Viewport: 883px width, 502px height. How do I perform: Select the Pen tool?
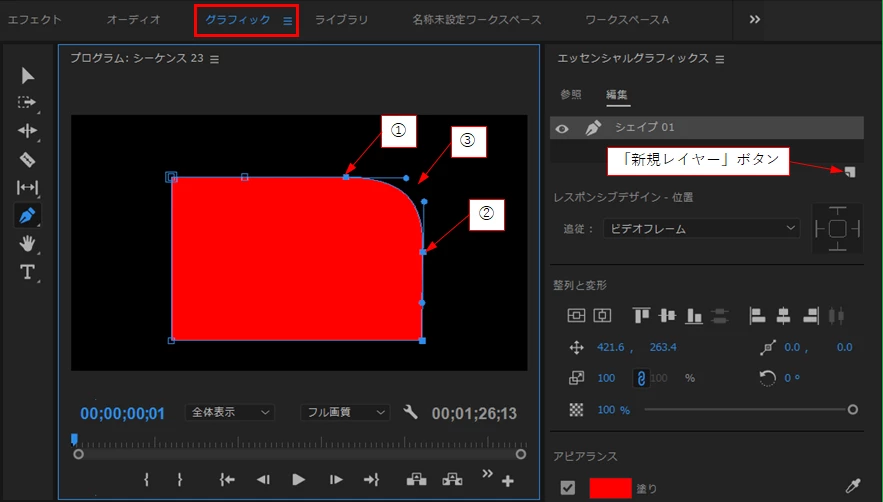(27, 215)
